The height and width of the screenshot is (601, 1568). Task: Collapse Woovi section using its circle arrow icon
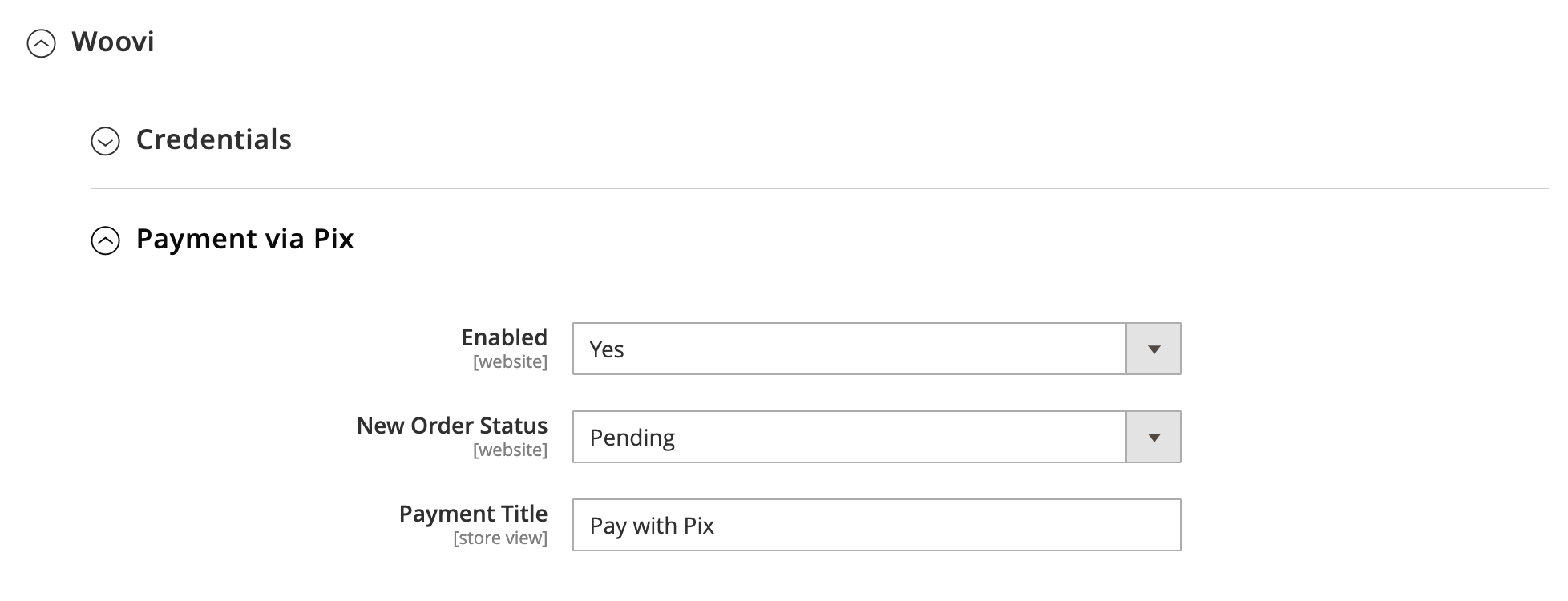point(42,44)
